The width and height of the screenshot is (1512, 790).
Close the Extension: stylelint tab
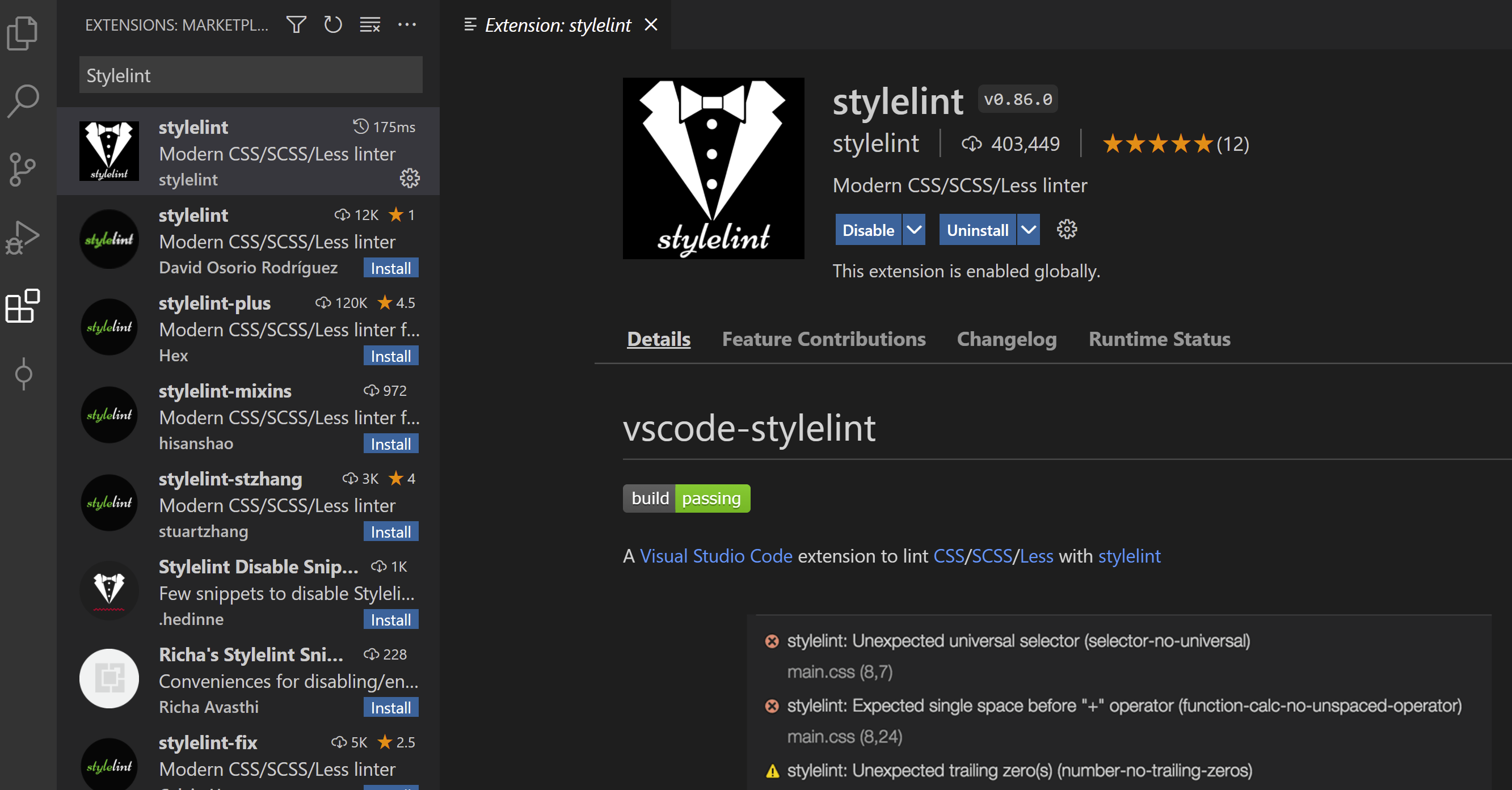click(650, 24)
